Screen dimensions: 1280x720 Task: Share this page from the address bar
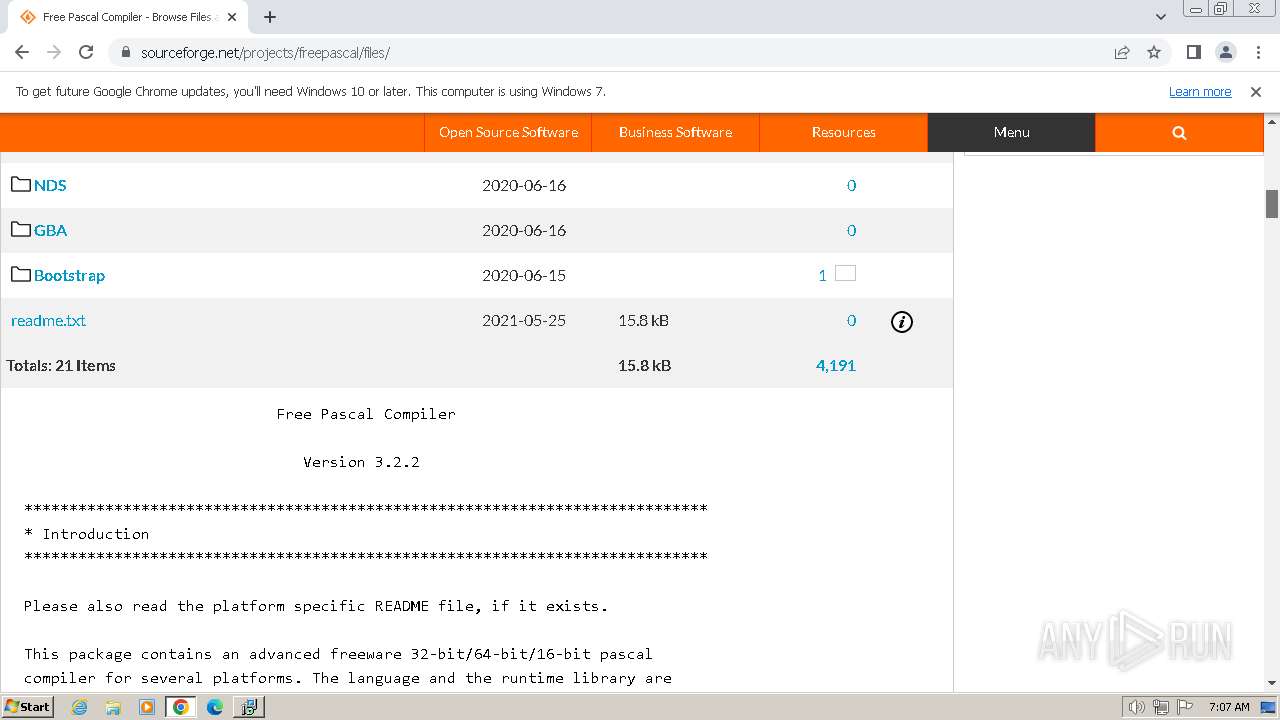click(x=1122, y=52)
